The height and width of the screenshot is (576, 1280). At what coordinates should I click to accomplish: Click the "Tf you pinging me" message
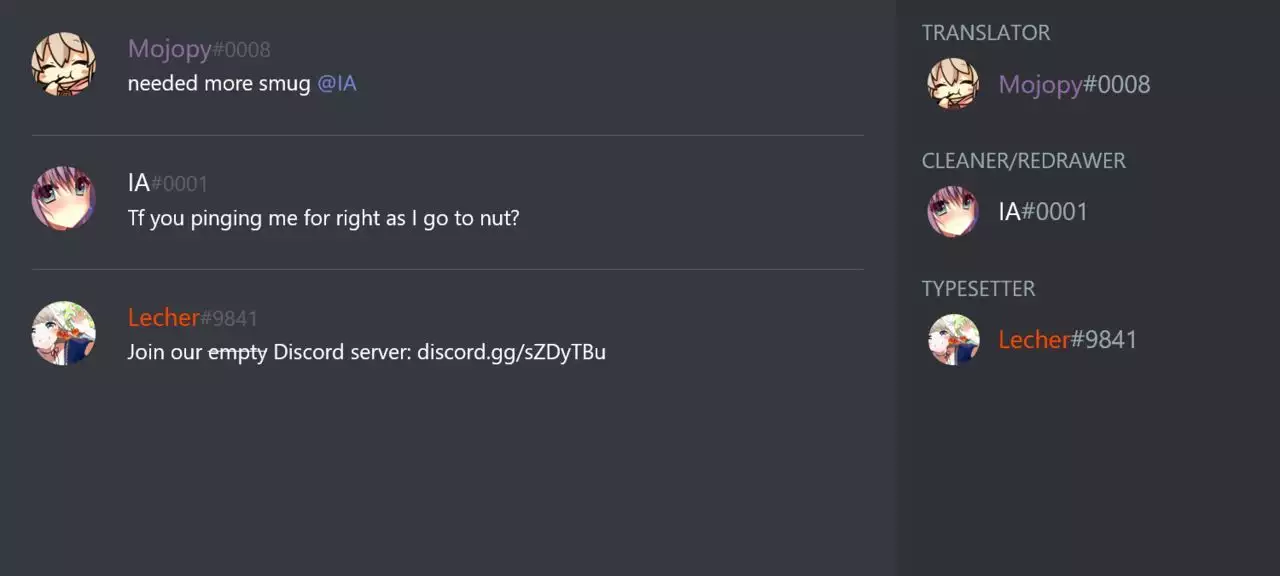pos(323,218)
